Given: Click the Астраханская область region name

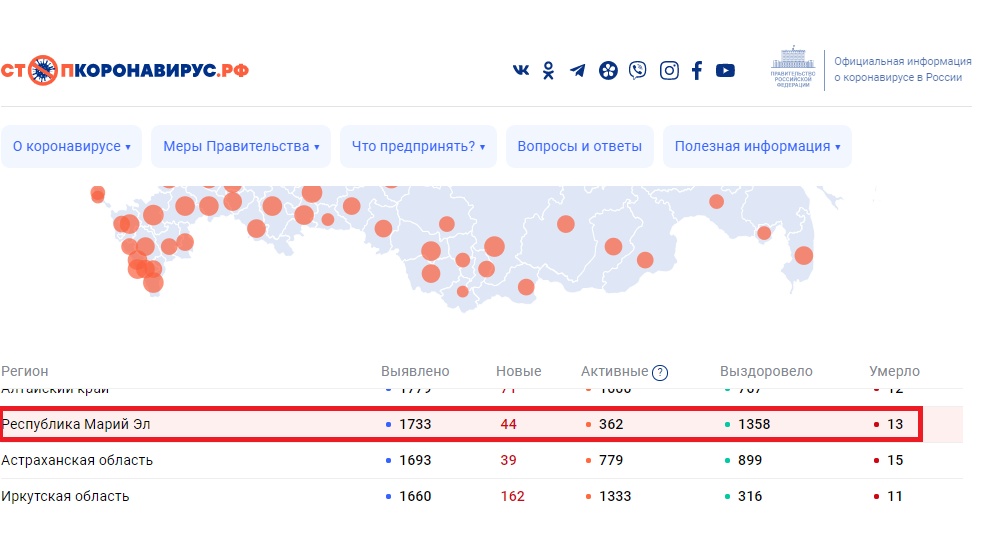Looking at the screenshot, I should coord(77,460).
